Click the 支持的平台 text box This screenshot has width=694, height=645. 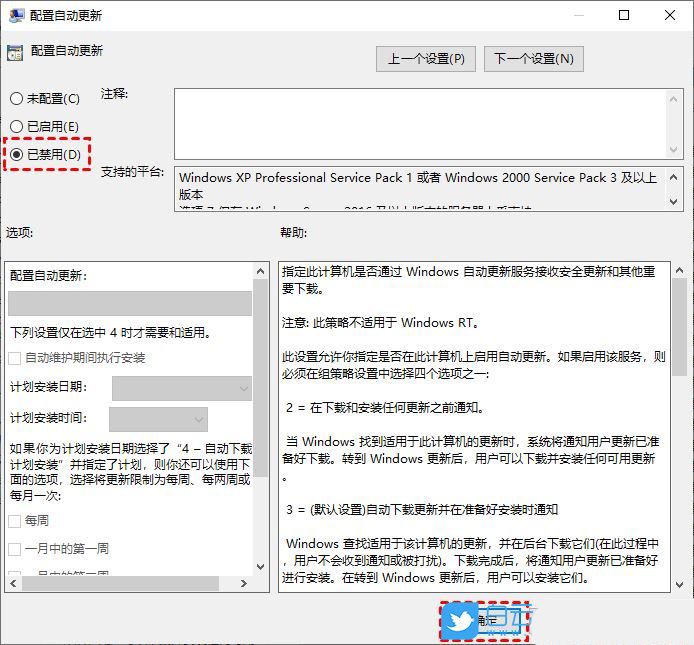[420, 189]
